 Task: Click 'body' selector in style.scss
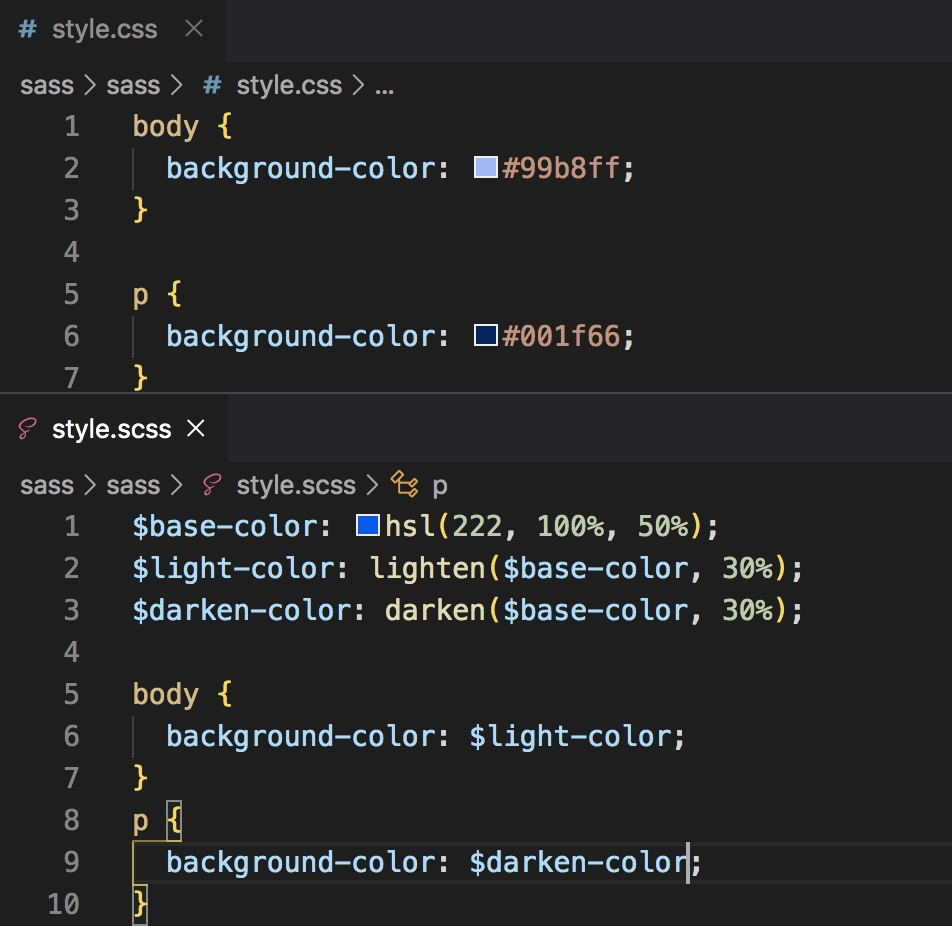pos(166,695)
